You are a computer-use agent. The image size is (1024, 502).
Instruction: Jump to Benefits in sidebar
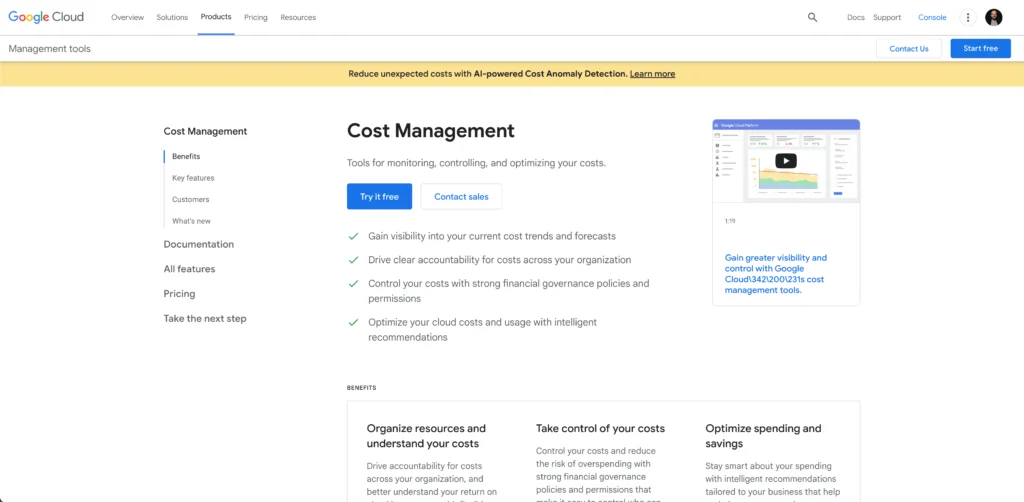click(186, 157)
